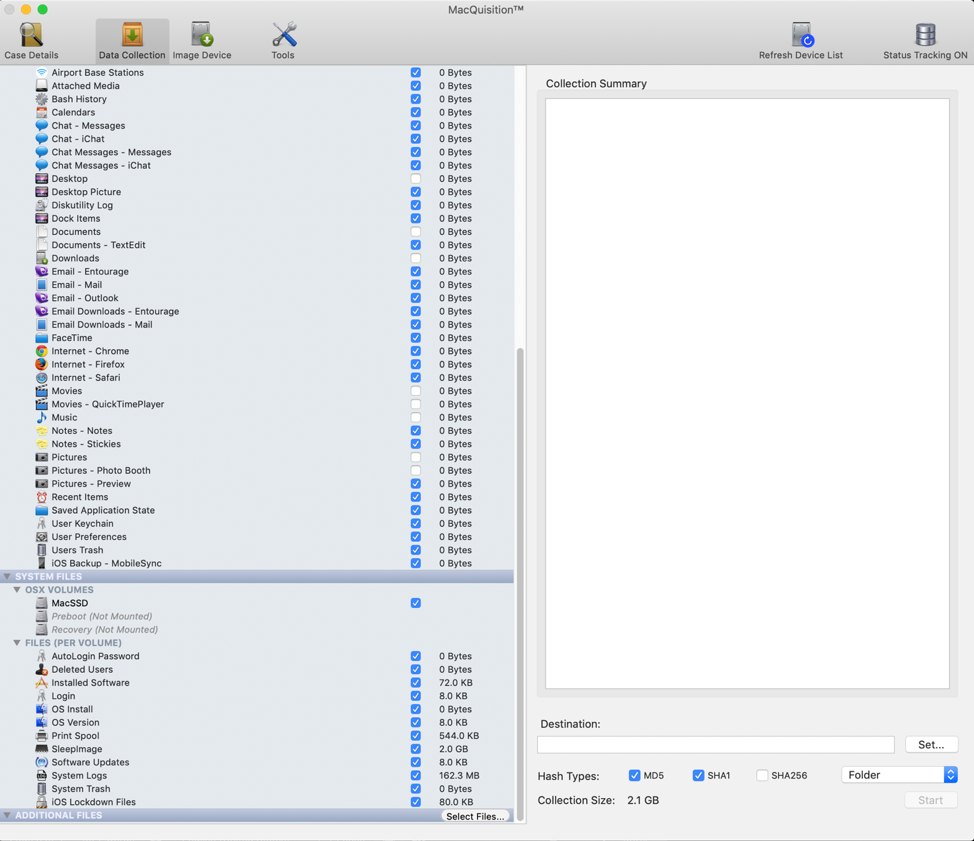
Task: Uncheck the SHA1 hash type
Action: click(x=698, y=775)
